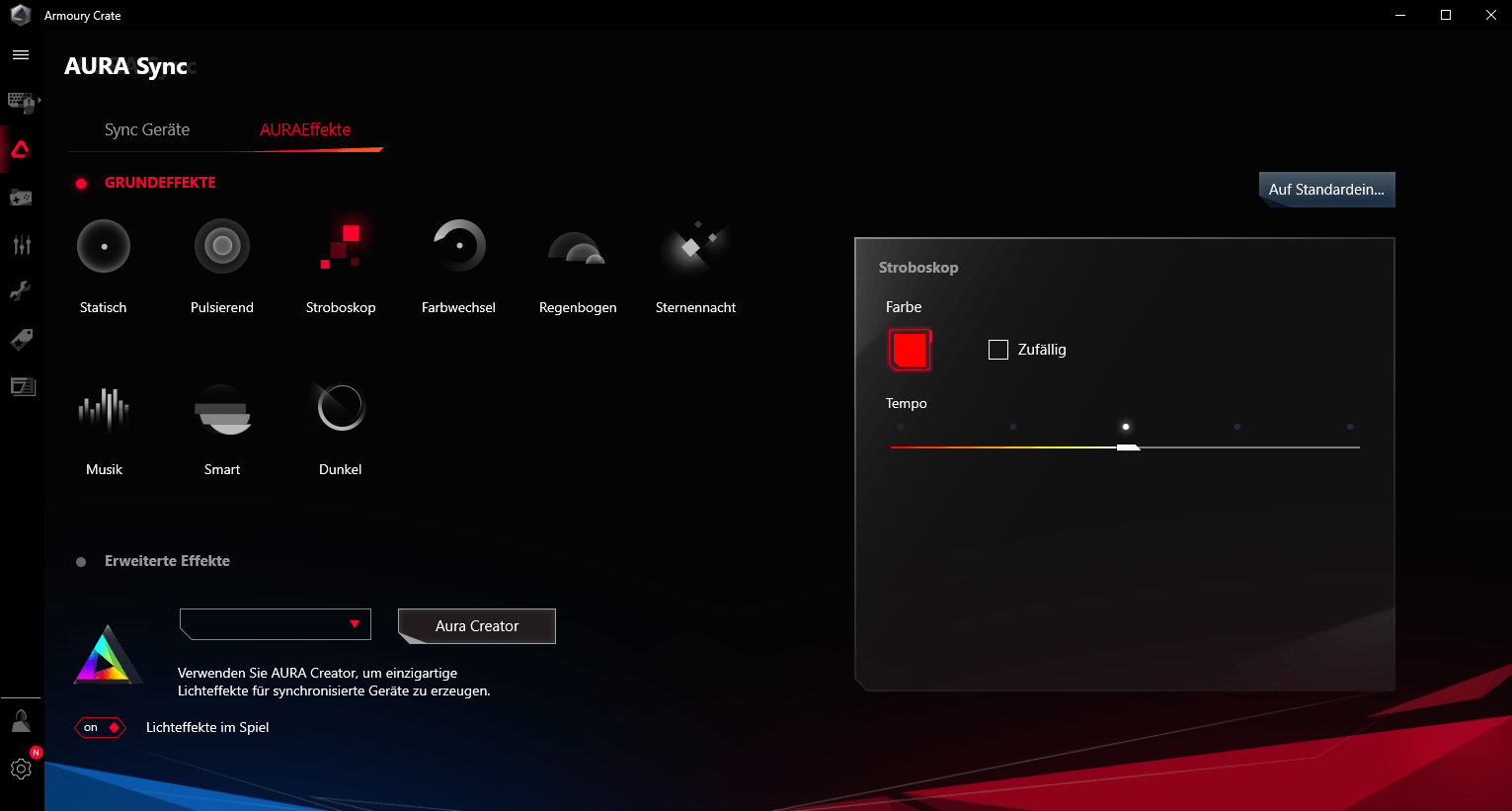1512x811 pixels.
Task: Expand the hamburger navigation menu
Action: tap(21, 55)
